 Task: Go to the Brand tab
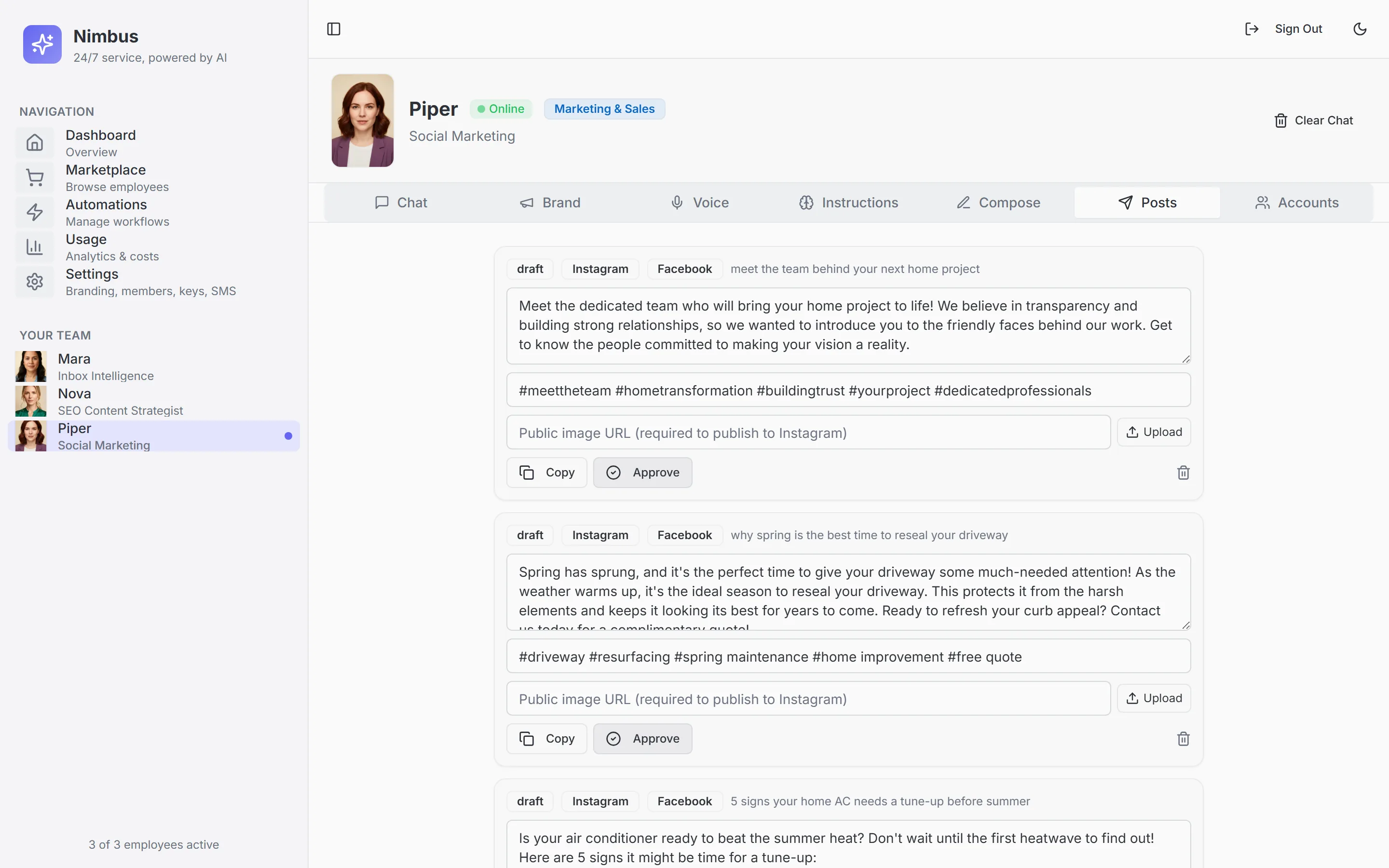550,203
